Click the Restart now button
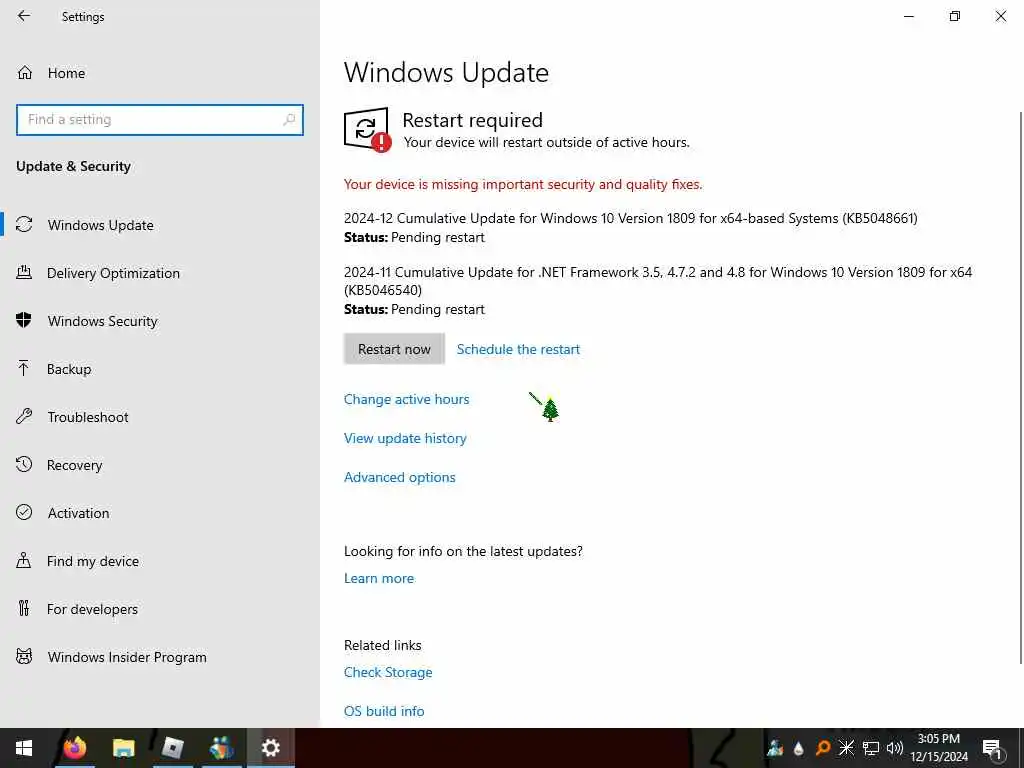 click(394, 349)
